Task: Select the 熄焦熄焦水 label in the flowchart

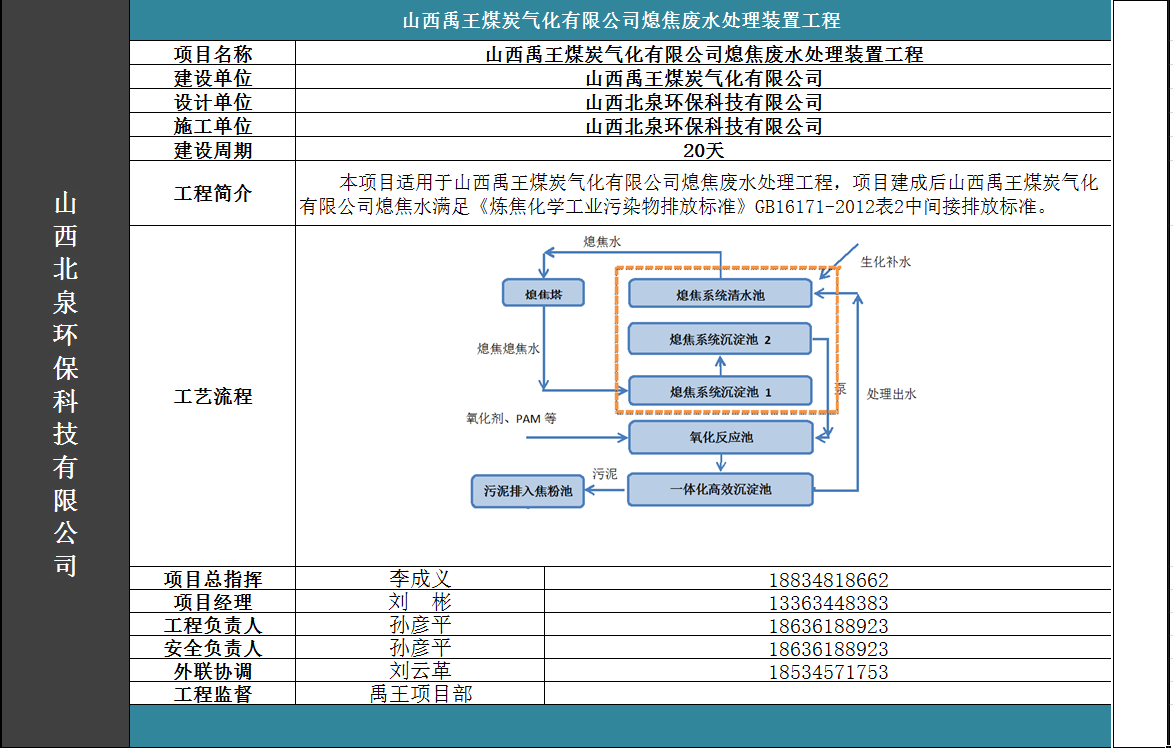Action: [x=509, y=349]
